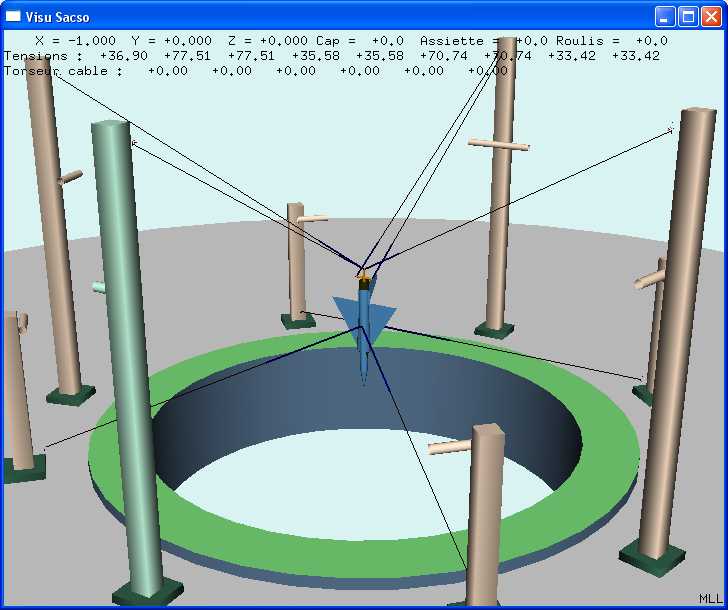This screenshot has width=728, height=610.
Task: Click the orange marker atop the aircraft
Action: (364, 275)
